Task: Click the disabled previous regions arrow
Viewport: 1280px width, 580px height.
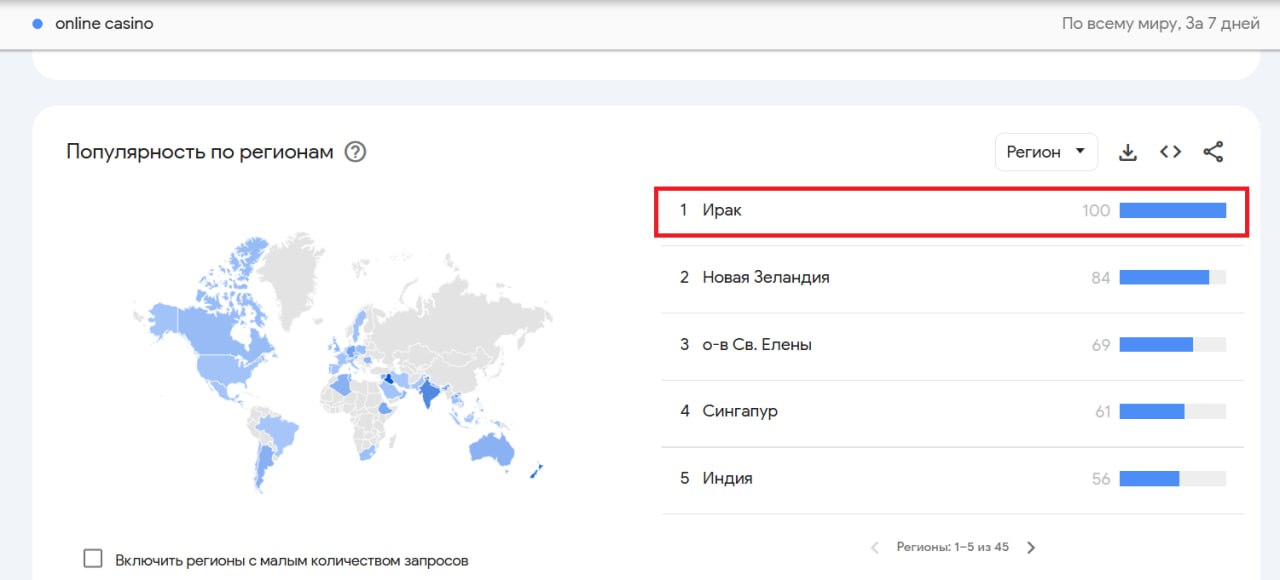Action: pos(874,547)
